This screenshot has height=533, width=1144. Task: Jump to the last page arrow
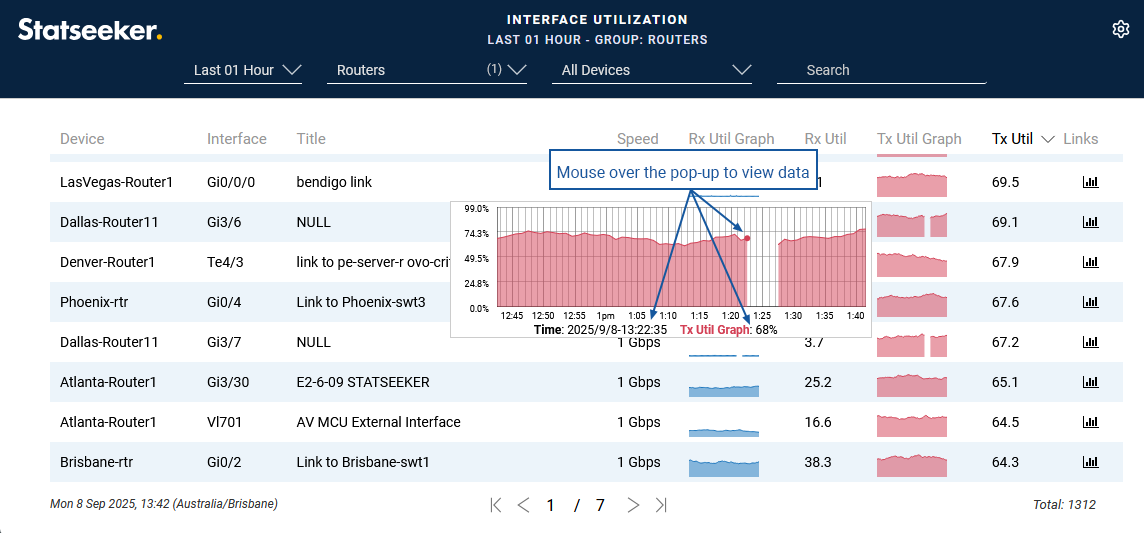pyautogui.click(x=660, y=505)
